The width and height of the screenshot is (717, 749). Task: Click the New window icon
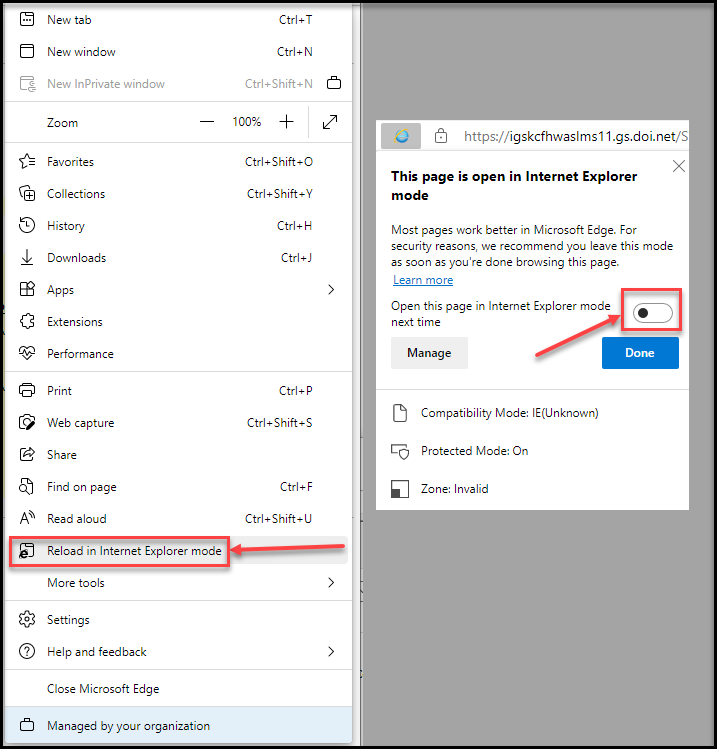(27, 51)
